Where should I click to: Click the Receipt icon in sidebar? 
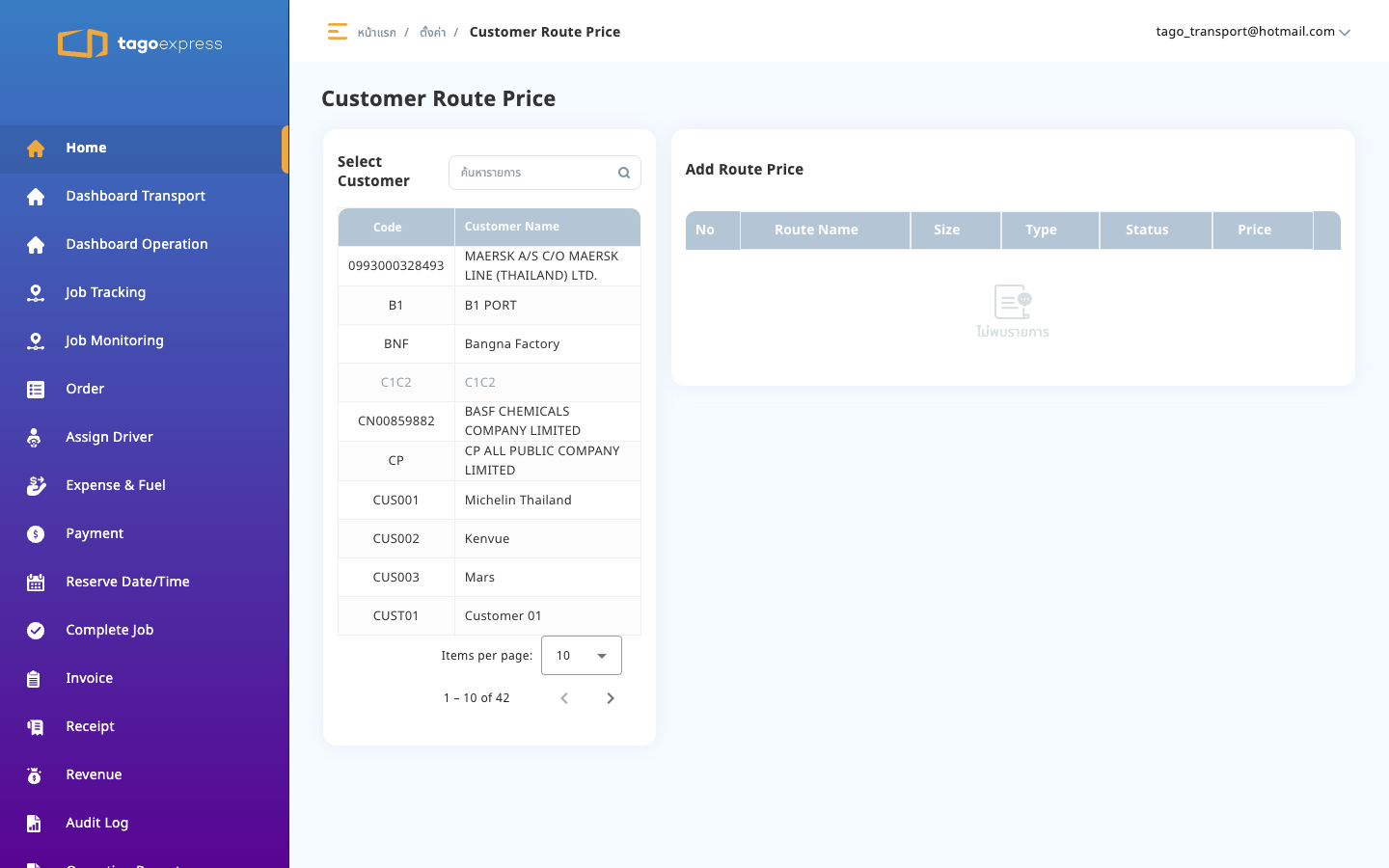[x=36, y=727]
